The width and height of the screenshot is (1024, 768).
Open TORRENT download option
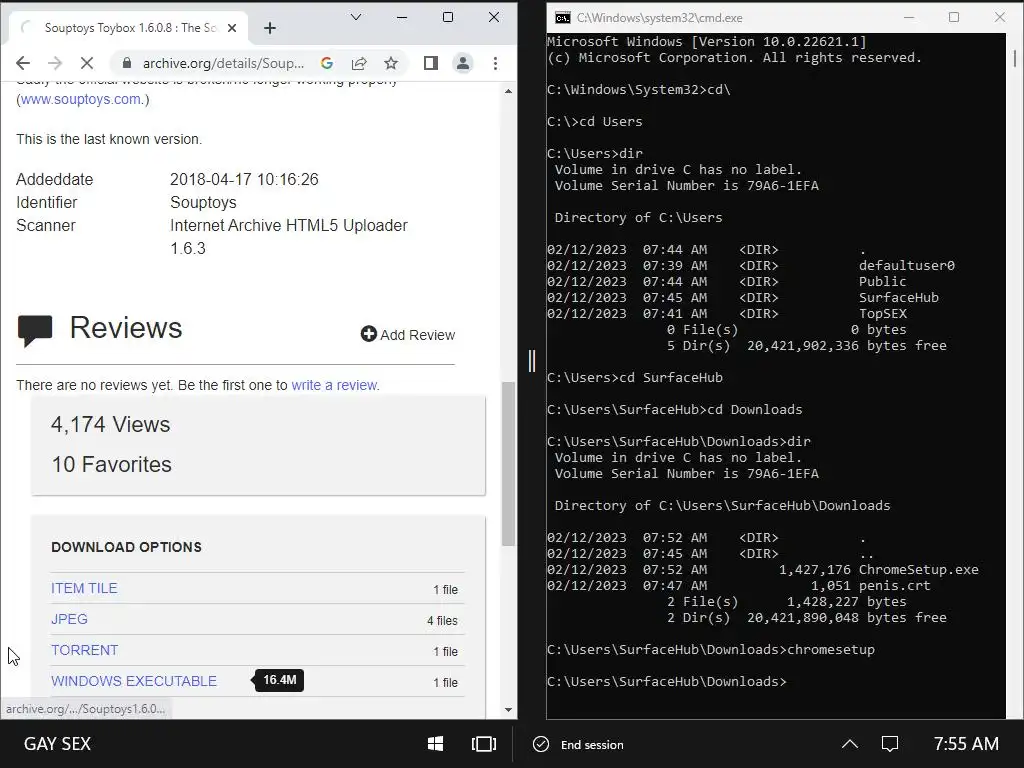[x=84, y=650]
